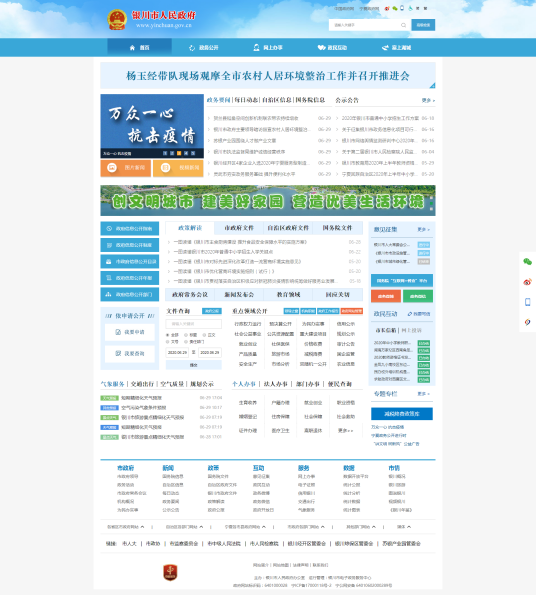Switch to 国务院文件 tab
The image size is (536, 595).
point(337,228)
